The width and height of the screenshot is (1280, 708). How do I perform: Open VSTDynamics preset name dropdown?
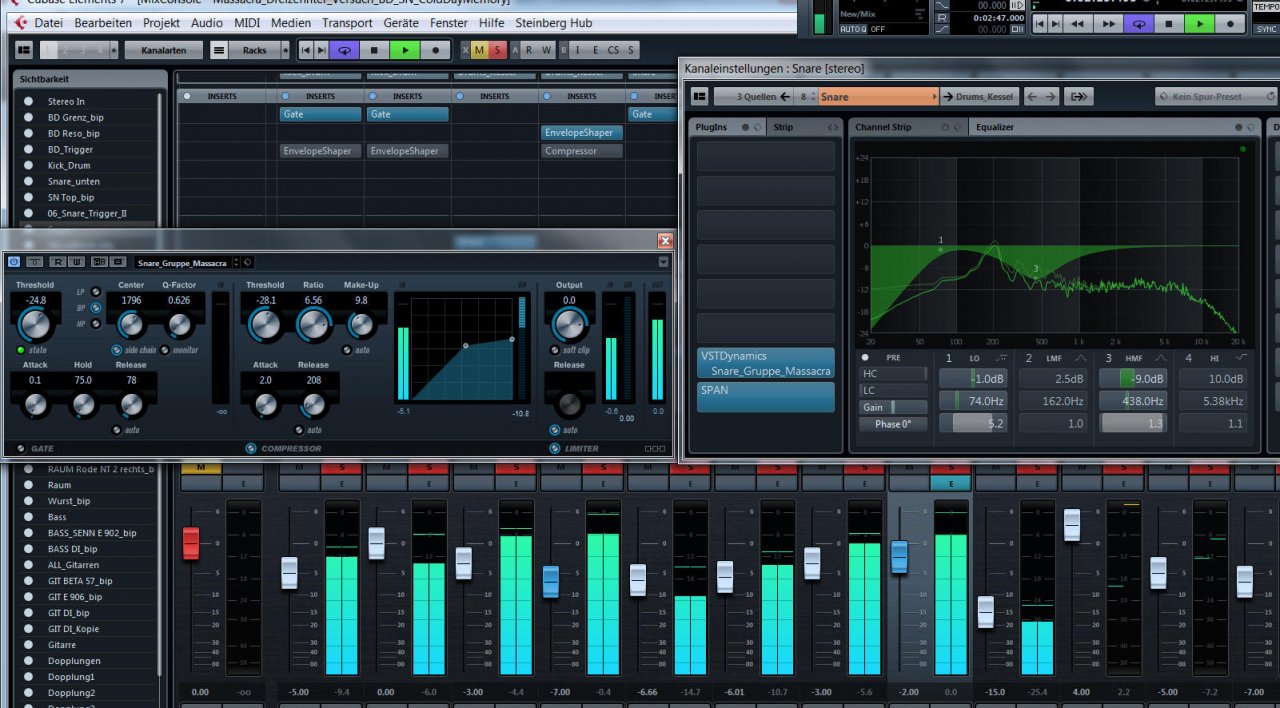[x=188, y=262]
